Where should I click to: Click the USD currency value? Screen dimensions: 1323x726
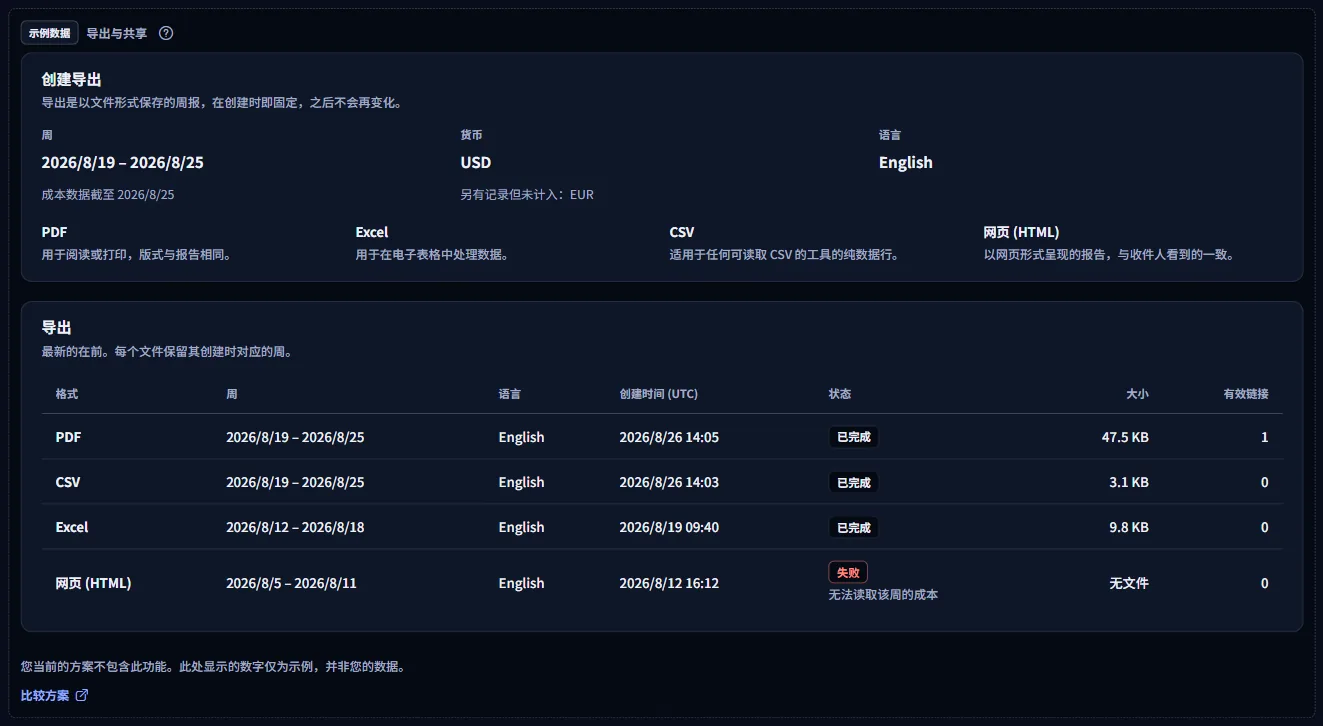pos(476,162)
